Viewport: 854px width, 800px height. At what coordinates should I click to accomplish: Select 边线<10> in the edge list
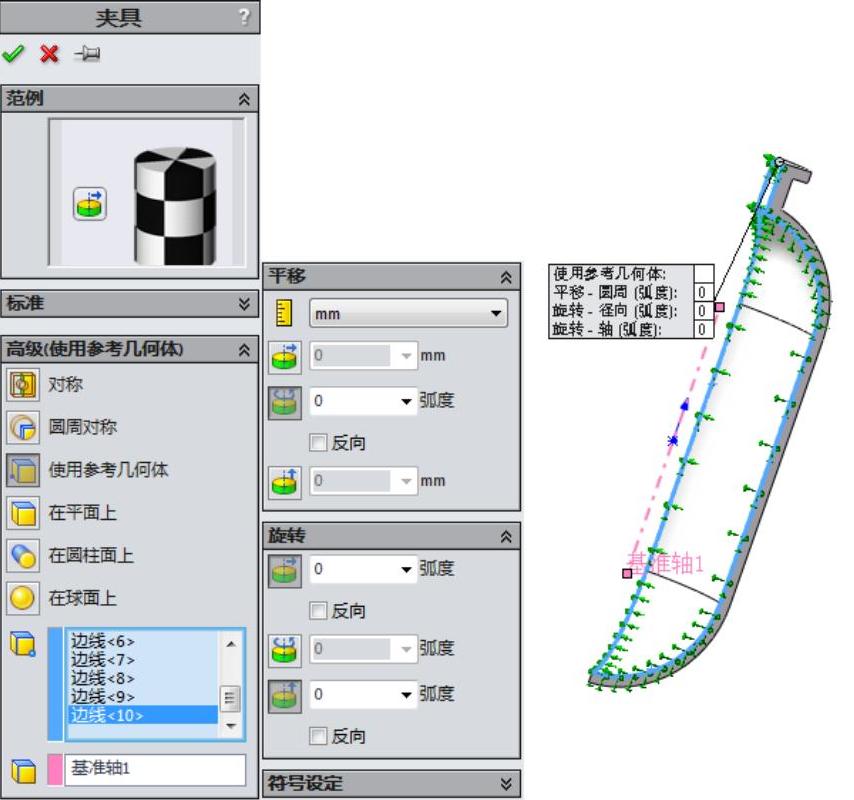143,715
